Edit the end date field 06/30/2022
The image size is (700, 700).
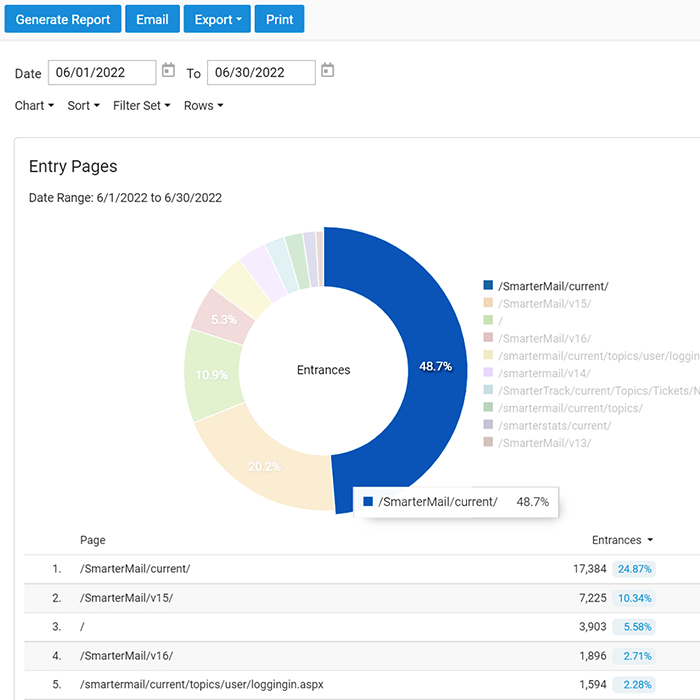click(261, 72)
